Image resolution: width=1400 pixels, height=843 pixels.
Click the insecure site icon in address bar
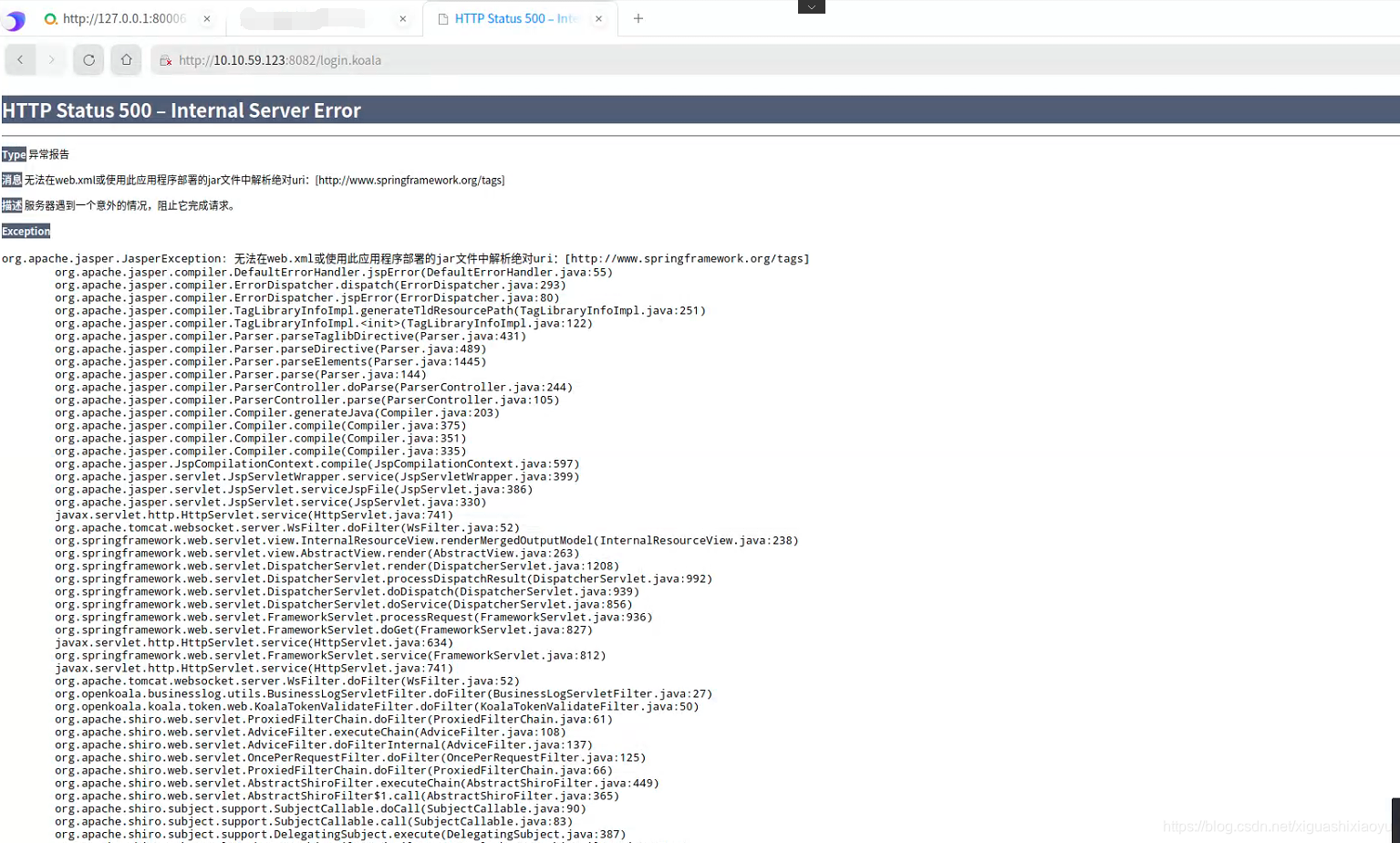(x=165, y=60)
